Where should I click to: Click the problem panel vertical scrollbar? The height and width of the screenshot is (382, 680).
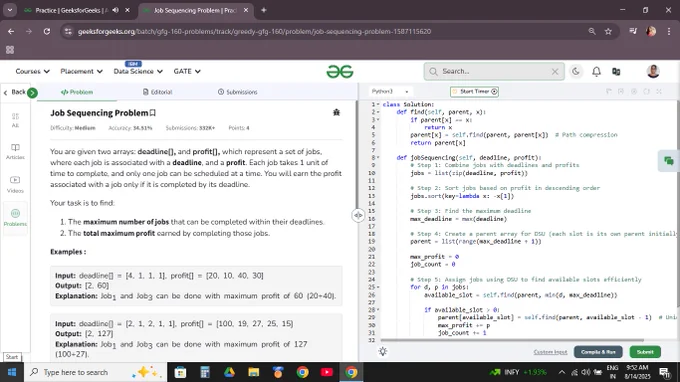(356, 156)
